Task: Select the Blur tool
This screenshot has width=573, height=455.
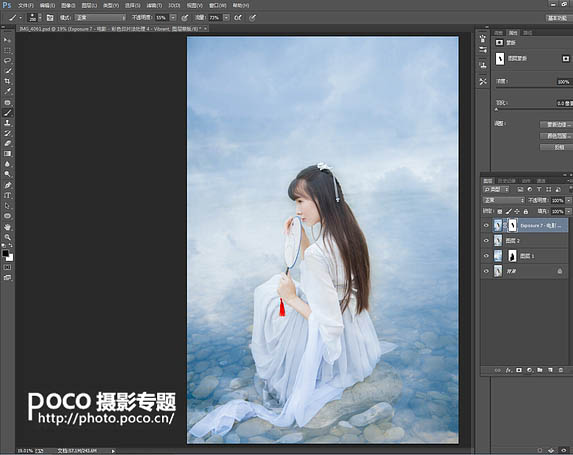Action: pos(7,164)
